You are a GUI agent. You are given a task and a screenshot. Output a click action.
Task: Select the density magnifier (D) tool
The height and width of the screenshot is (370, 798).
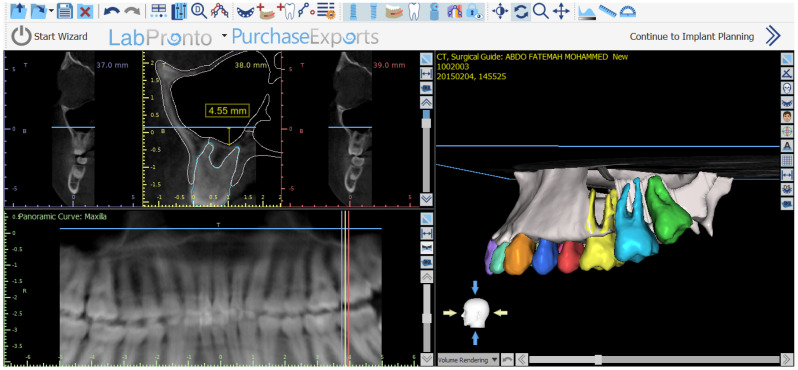pyautogui.click(x=199, y=11)
